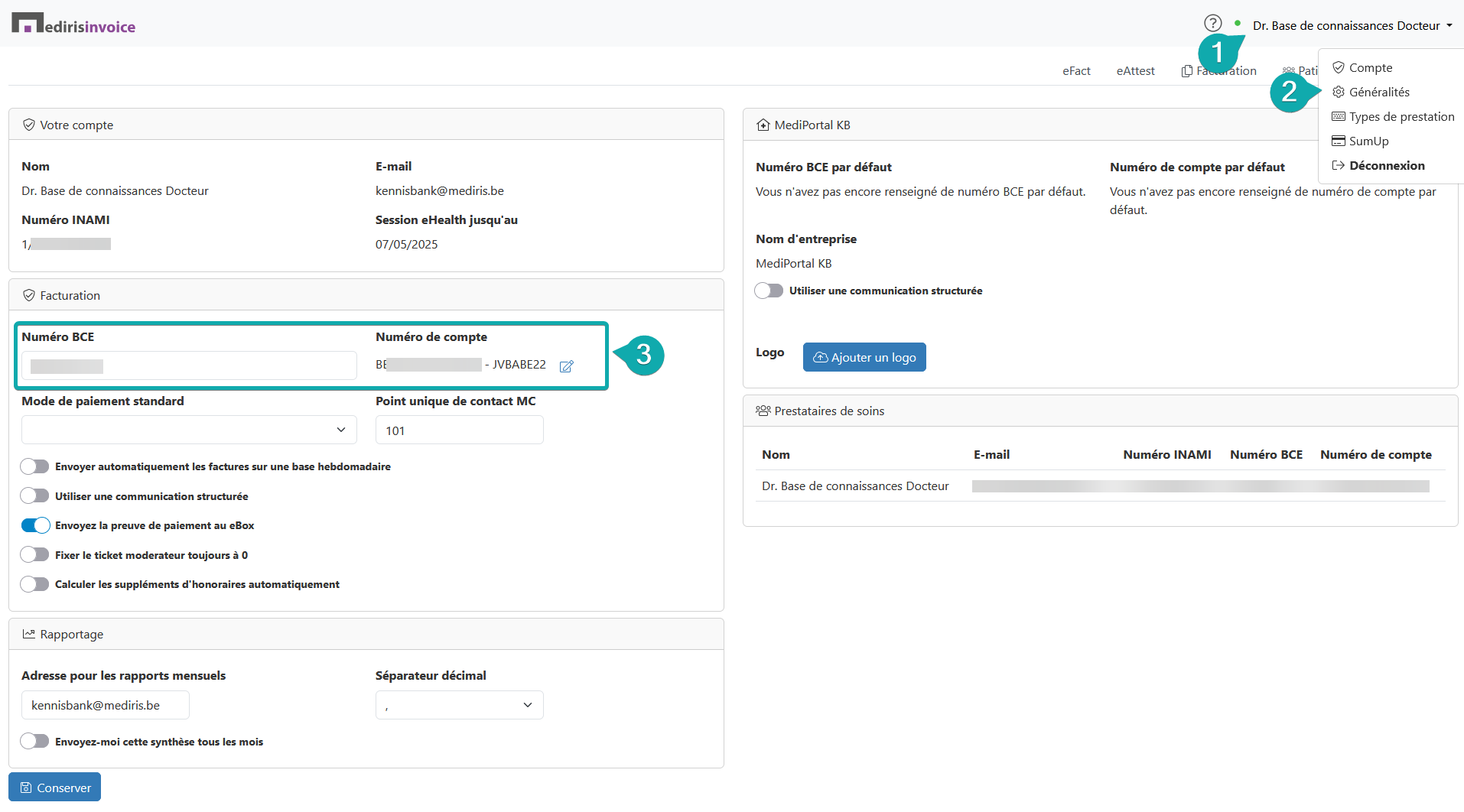Select SumUp from the user menu
The image size is (1464, 812).
coord(1361,141)
